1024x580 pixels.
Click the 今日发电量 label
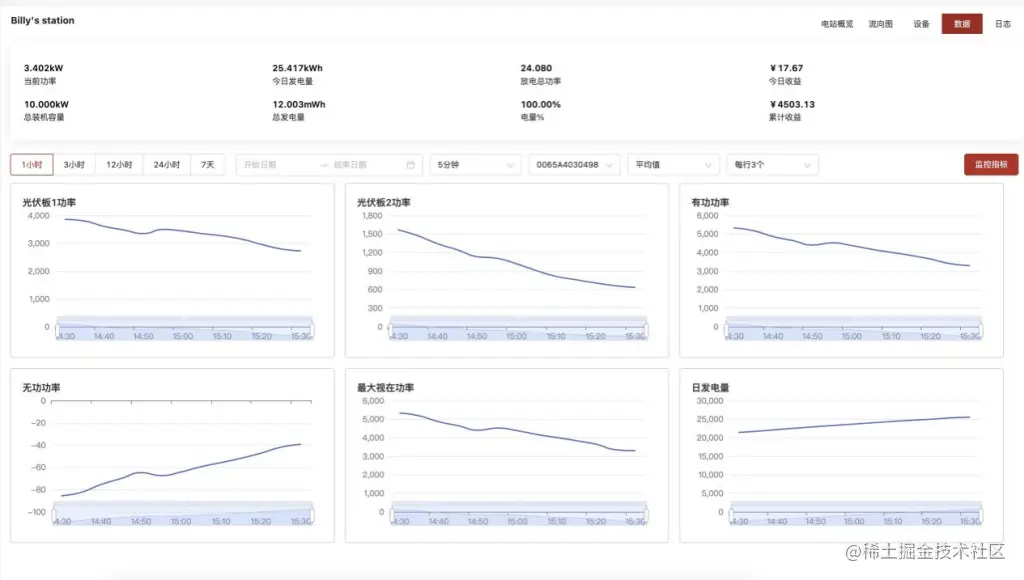tap(293, 81)
